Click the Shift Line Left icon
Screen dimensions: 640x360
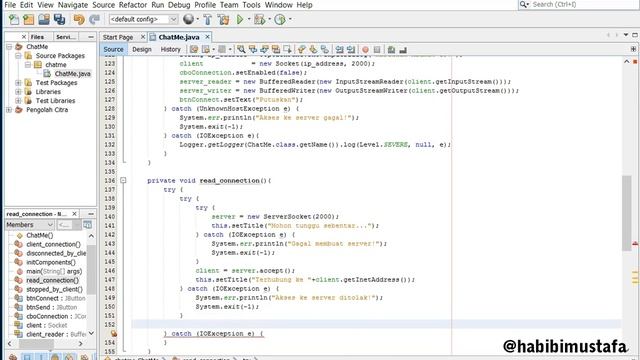coord(339,49)
